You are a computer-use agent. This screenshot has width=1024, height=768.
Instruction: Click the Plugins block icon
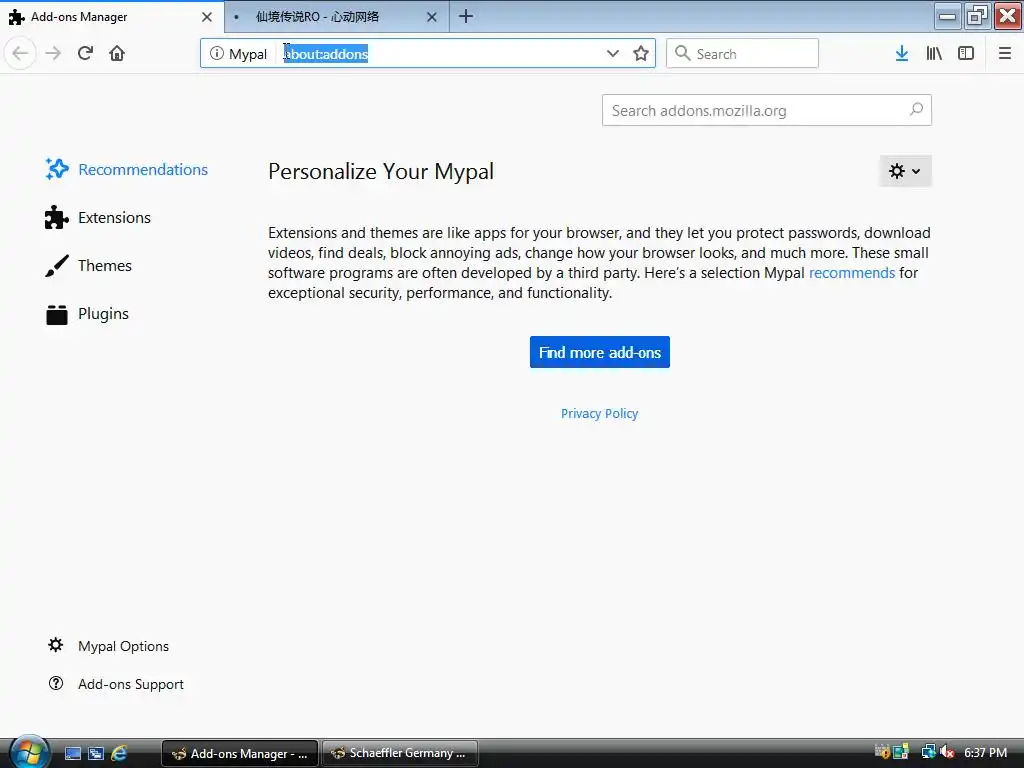pyautogui.click(x=57, y=314)
